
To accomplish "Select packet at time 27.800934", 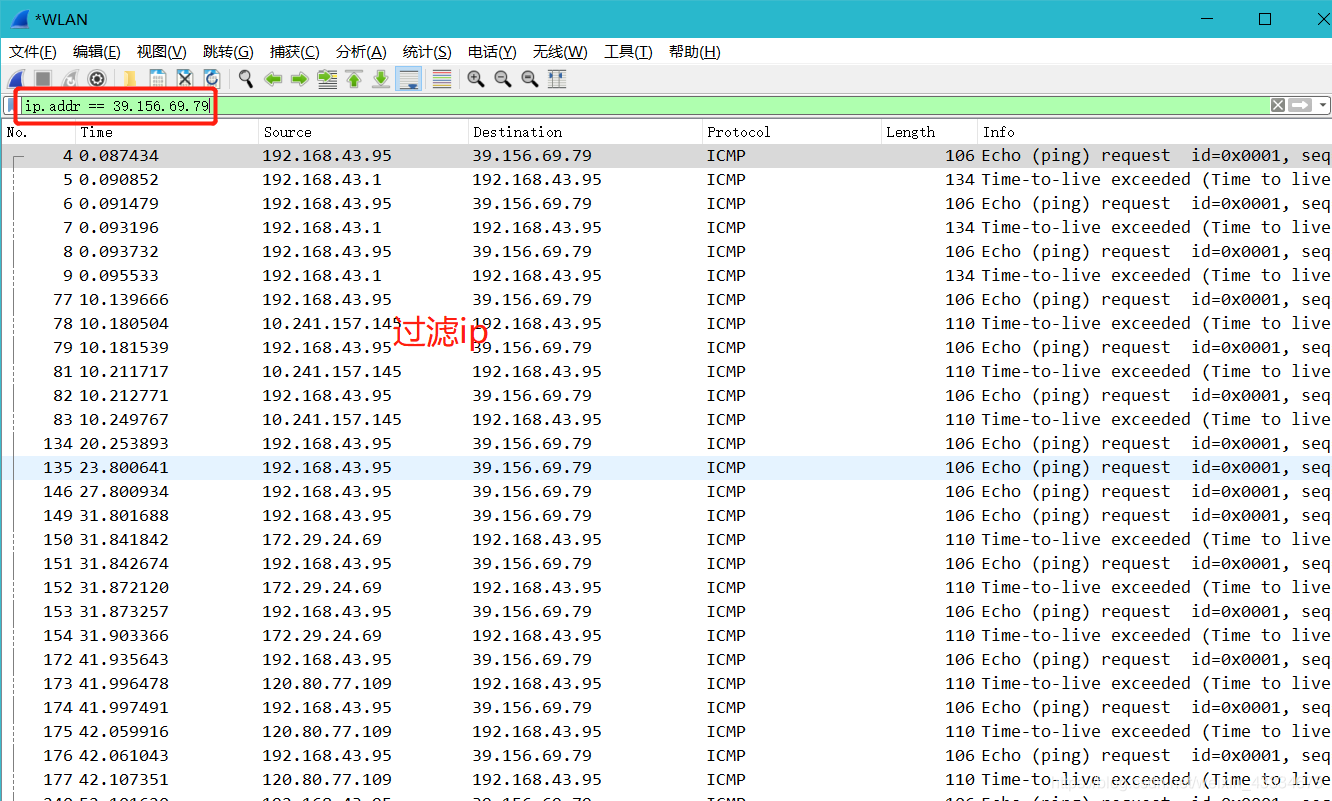I will pos(666,492).
